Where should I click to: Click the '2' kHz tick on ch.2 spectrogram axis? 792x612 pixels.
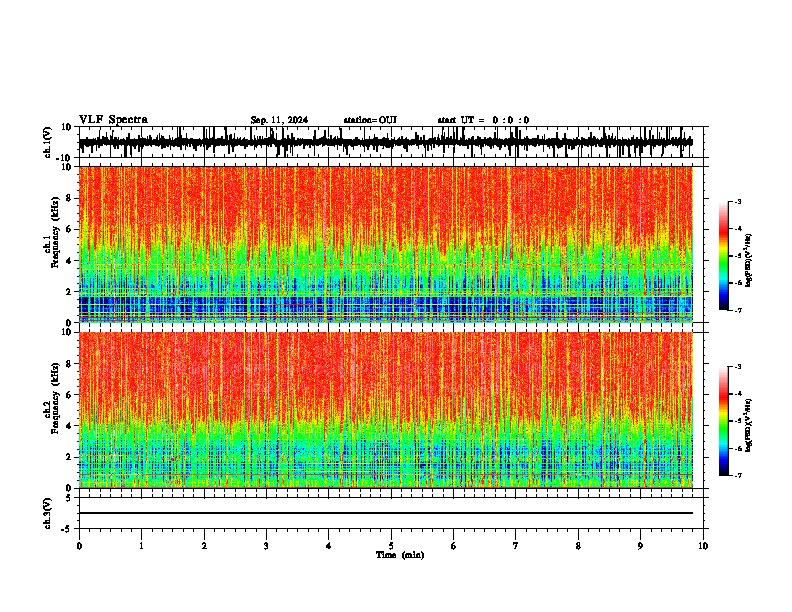[69, 457]
